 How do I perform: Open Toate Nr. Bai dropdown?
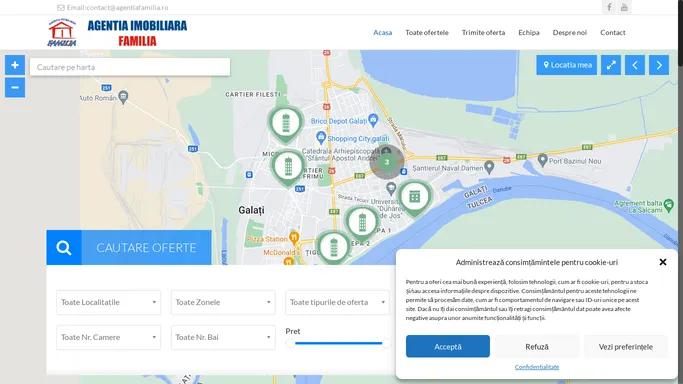click(x=223, y=337)
